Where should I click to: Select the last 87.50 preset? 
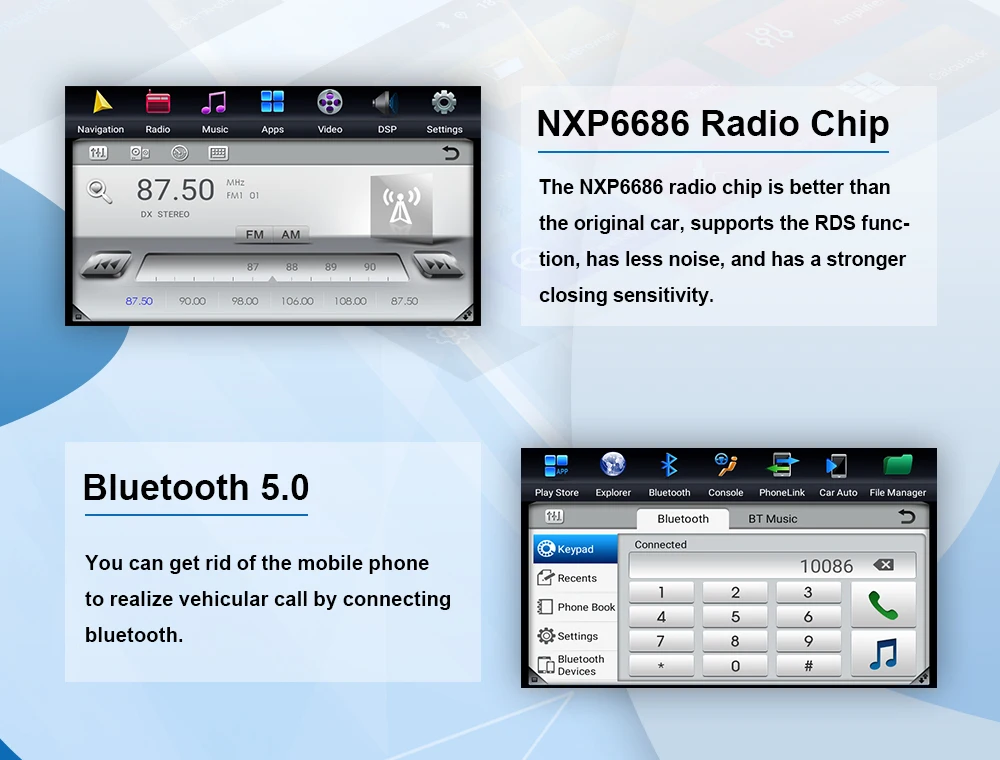[404, 301]
